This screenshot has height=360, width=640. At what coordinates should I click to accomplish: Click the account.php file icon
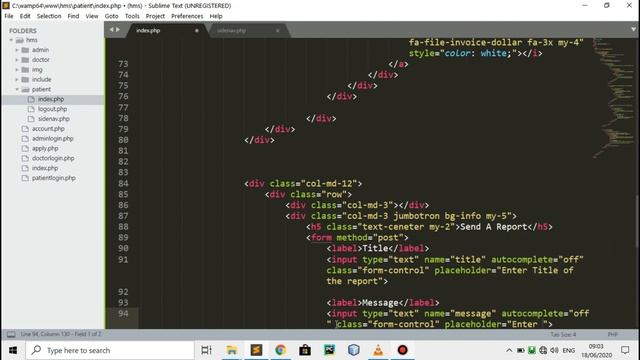pyautogui.click(x=25, y=129)
